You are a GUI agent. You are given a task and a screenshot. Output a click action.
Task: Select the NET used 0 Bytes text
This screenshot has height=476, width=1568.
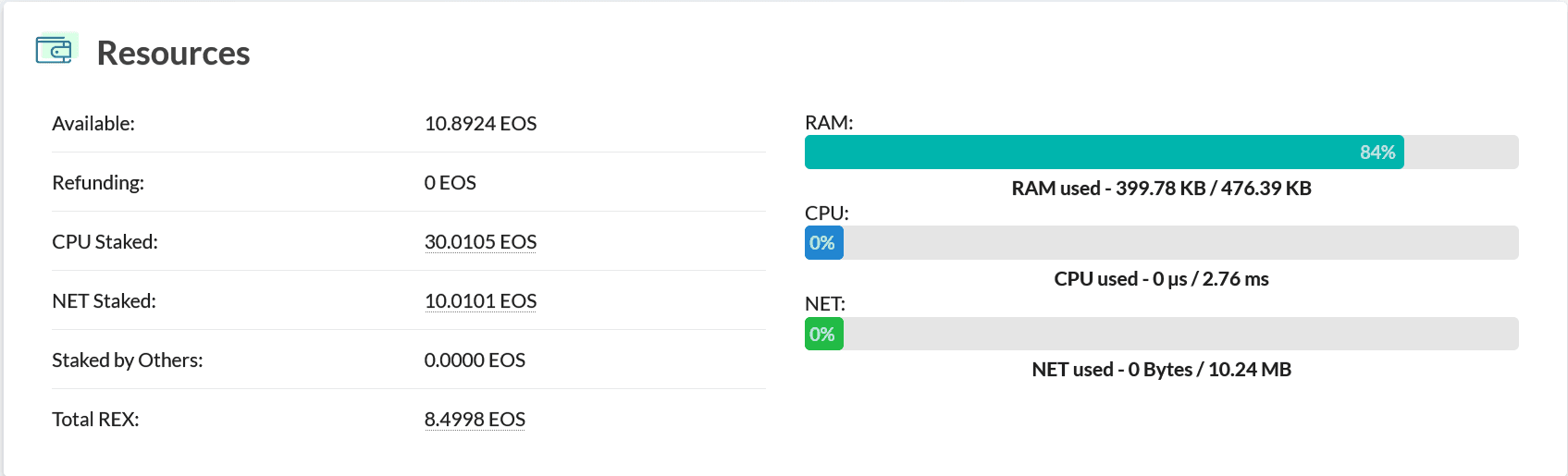1161,370
